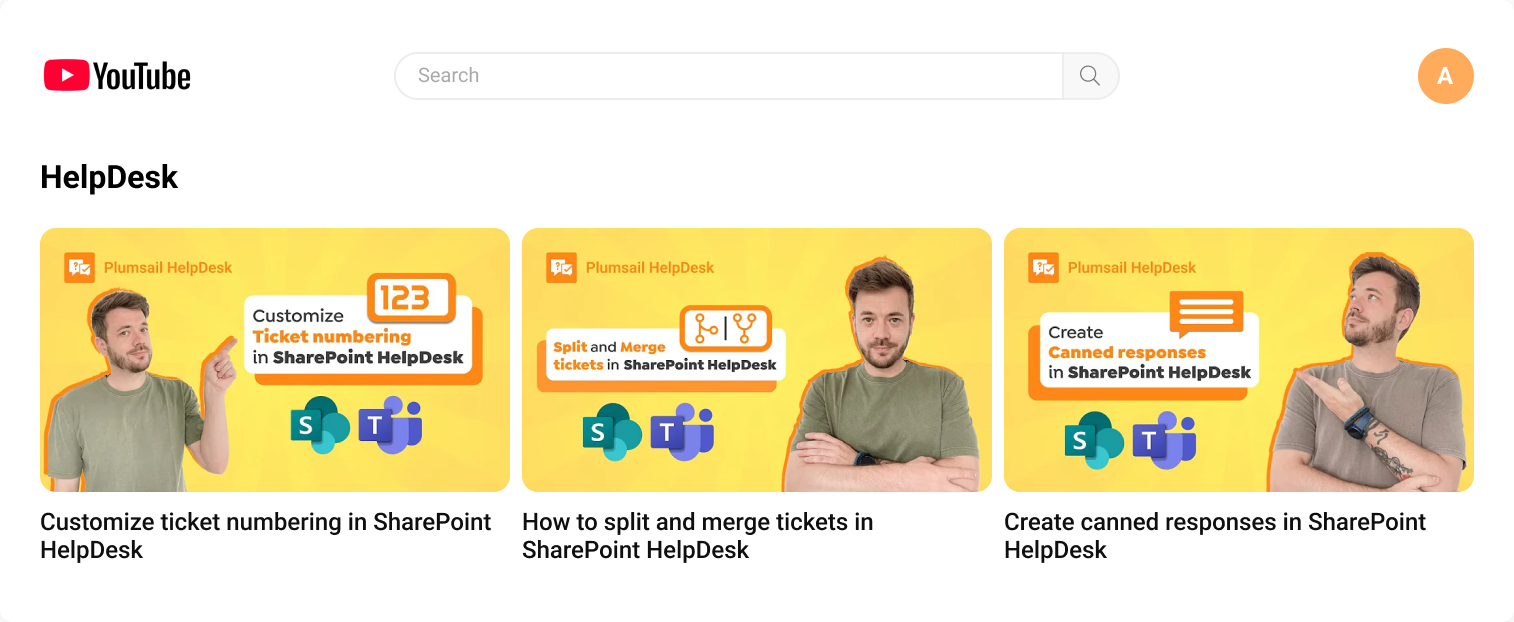Focus the Search input field

(x=729, y=76)
